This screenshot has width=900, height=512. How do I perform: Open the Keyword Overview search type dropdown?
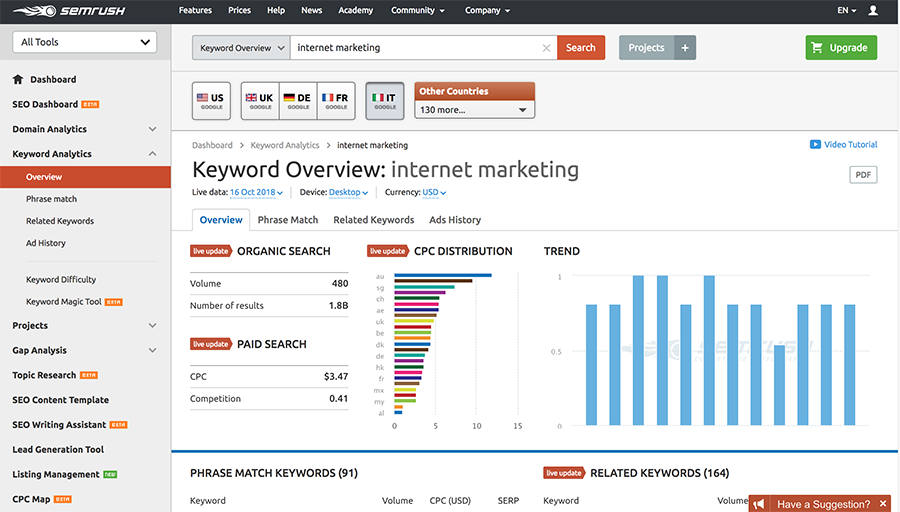[241, 48]
